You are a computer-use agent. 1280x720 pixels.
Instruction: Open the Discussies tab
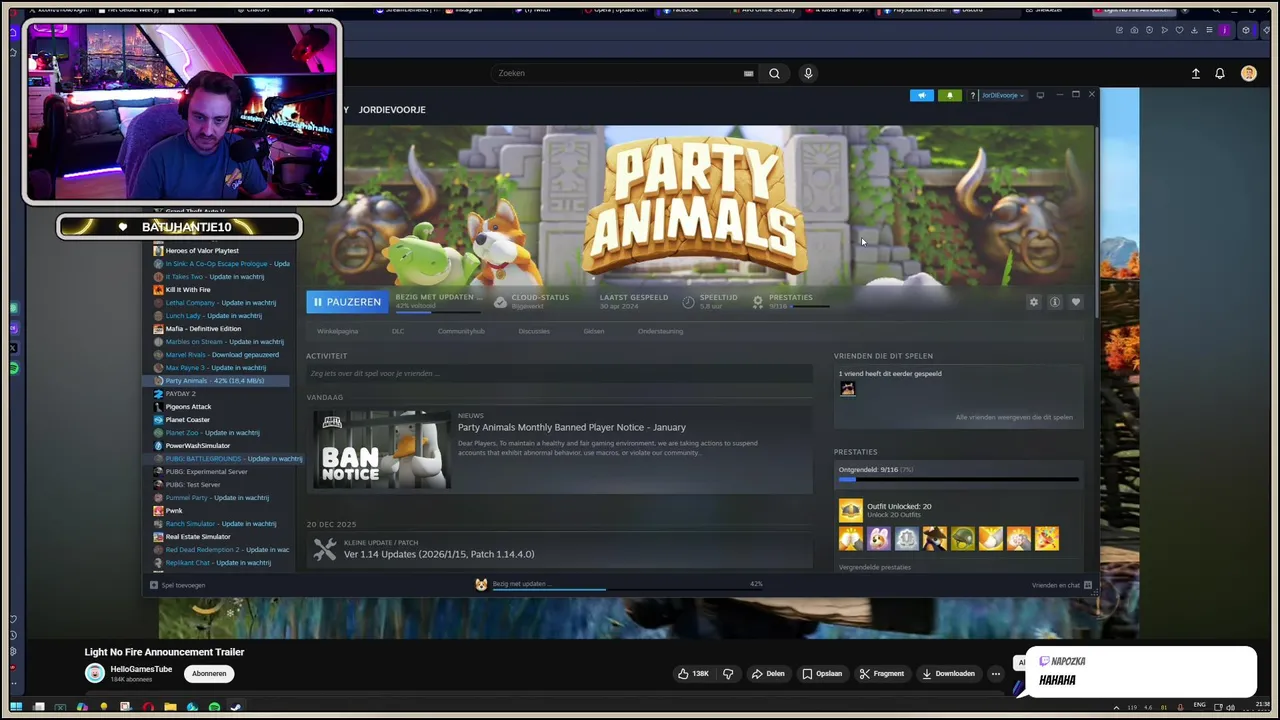[534, 331]
